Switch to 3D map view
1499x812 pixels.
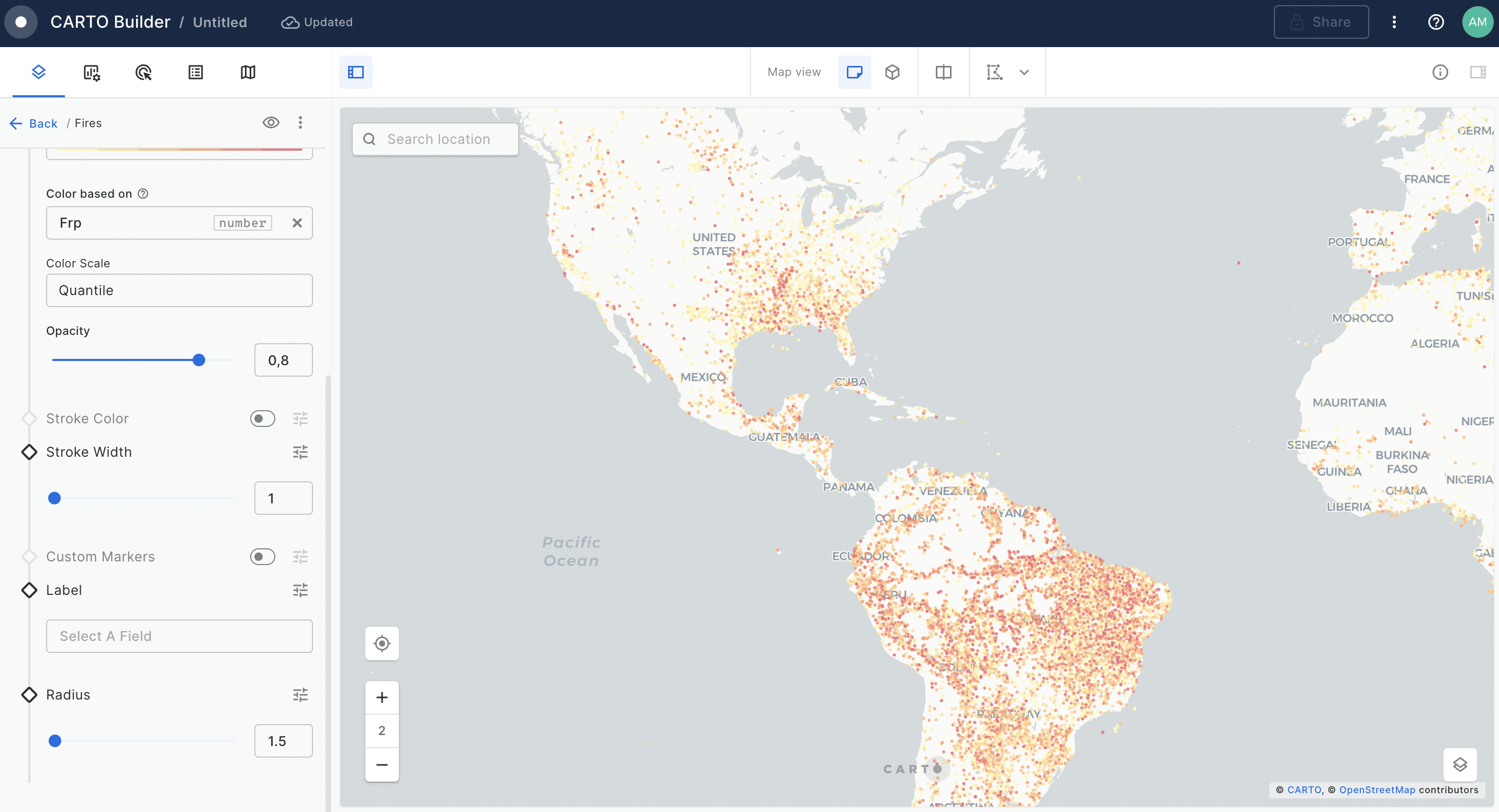pos(892,72)
